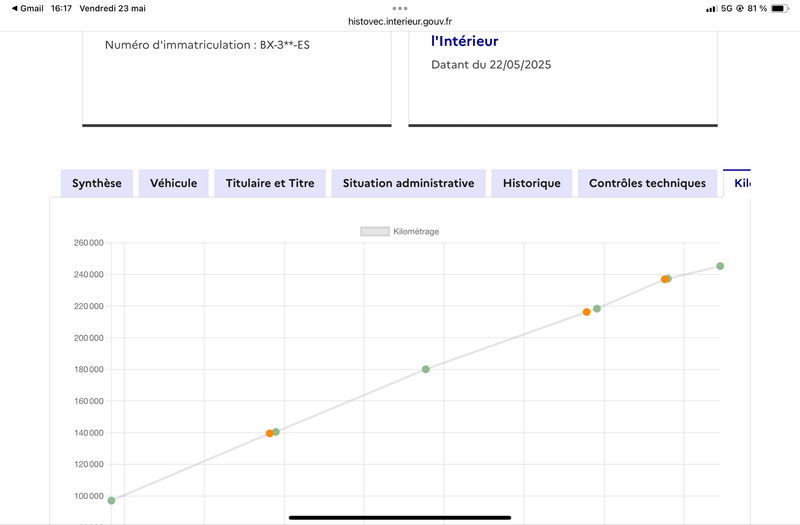Select the Situation administrative tab

click(408, 183)
